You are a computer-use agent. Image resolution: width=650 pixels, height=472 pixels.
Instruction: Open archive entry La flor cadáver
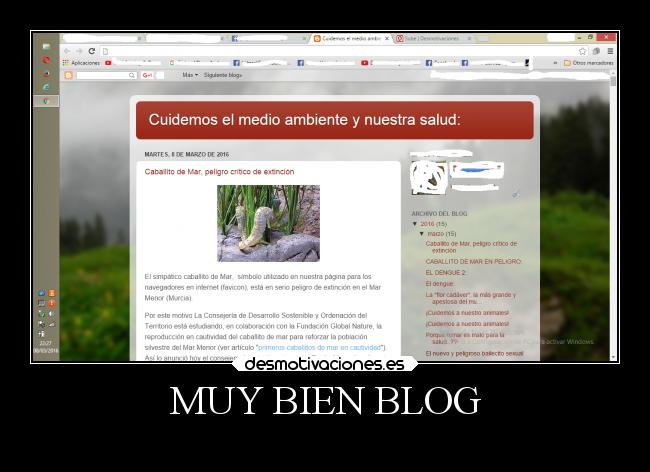point(471,298)
